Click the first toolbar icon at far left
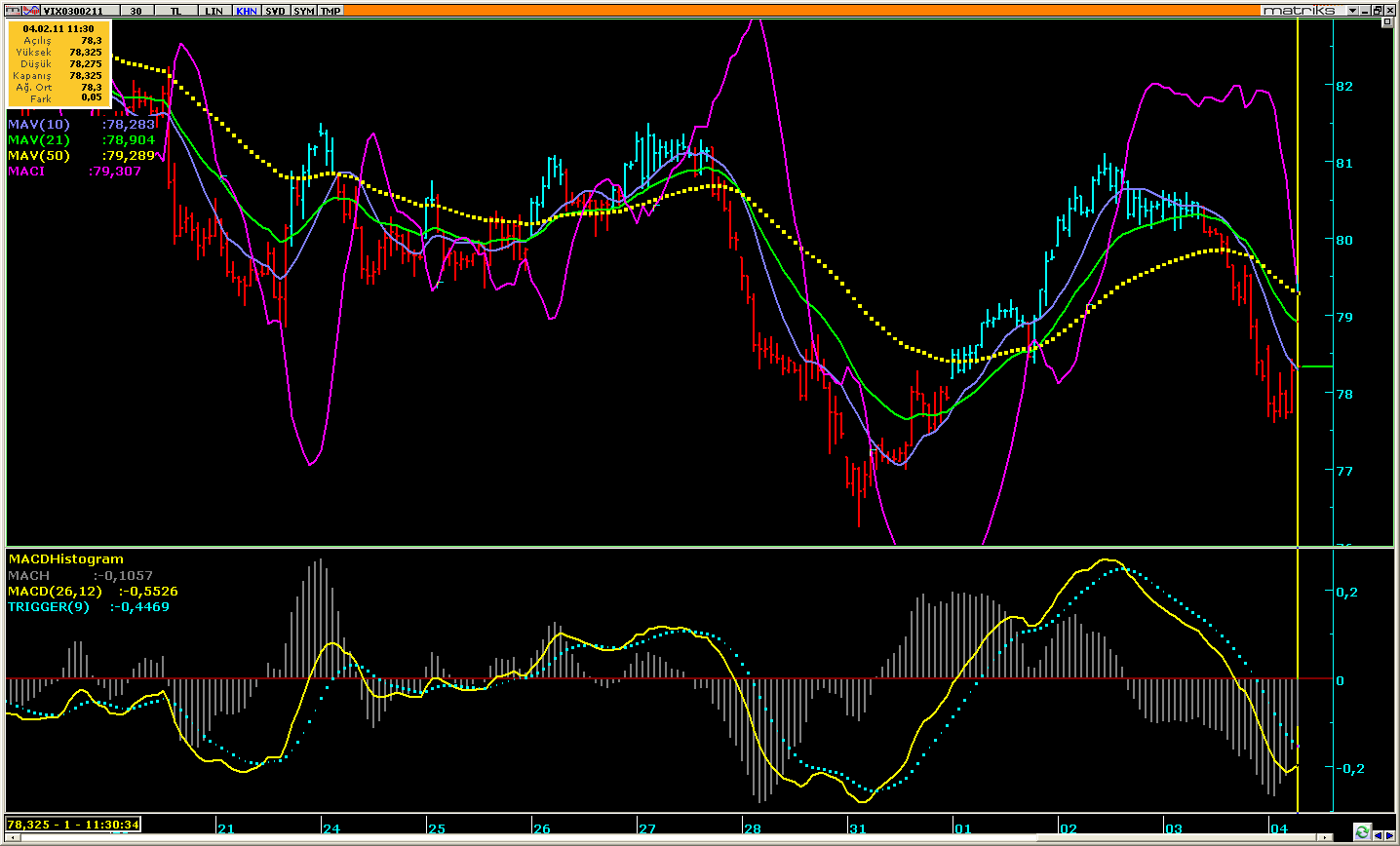The height and width of the screenshot is (846, 1400). tap(12, 10)
